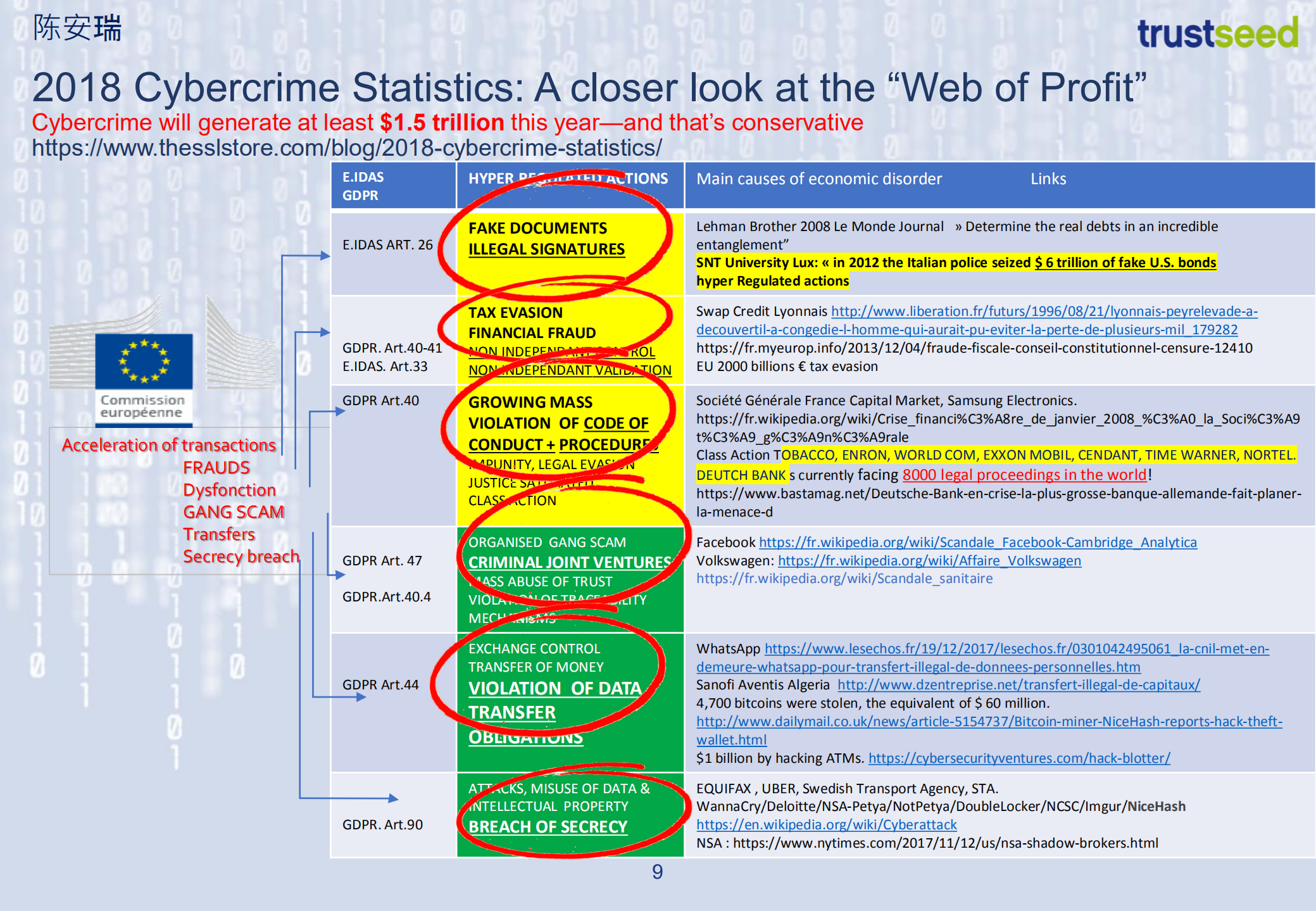Open the Volkswagen affair Wikipedia link
The width and height of the screenshot is (1316, 911).
pos(929,561)
